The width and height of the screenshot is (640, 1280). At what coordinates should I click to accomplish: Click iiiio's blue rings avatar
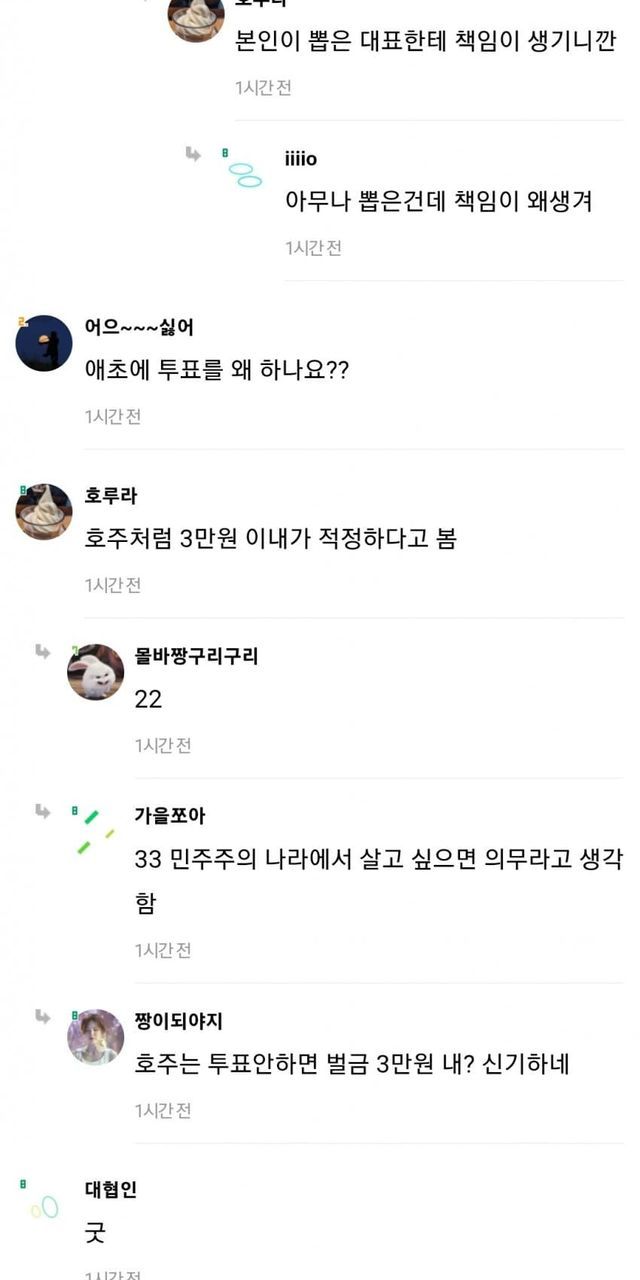tap(245, 175)
